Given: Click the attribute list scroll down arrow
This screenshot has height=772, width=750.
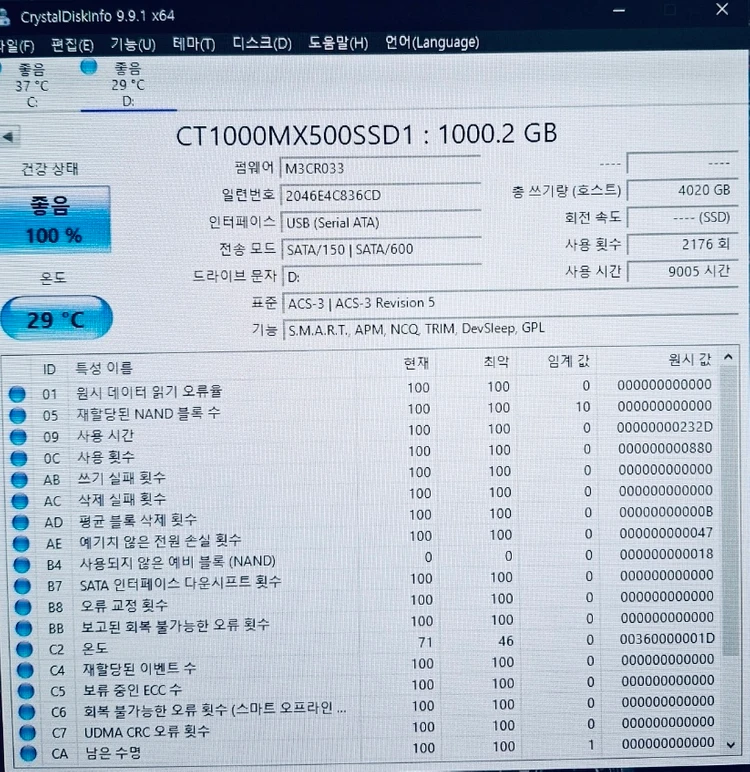Looking at the screenshot, I should tap(731, 745).
